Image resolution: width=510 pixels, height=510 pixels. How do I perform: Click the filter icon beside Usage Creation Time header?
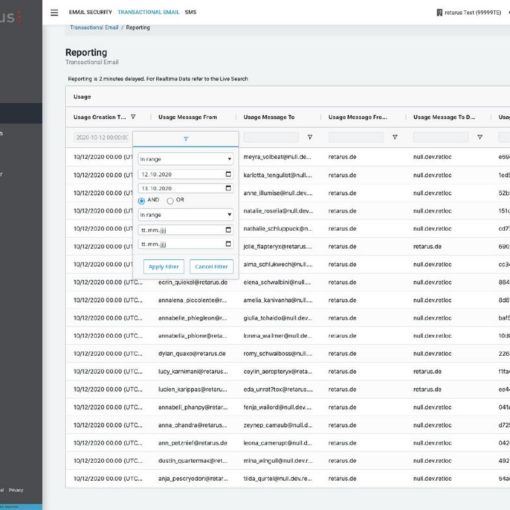[x=133, y=117]
